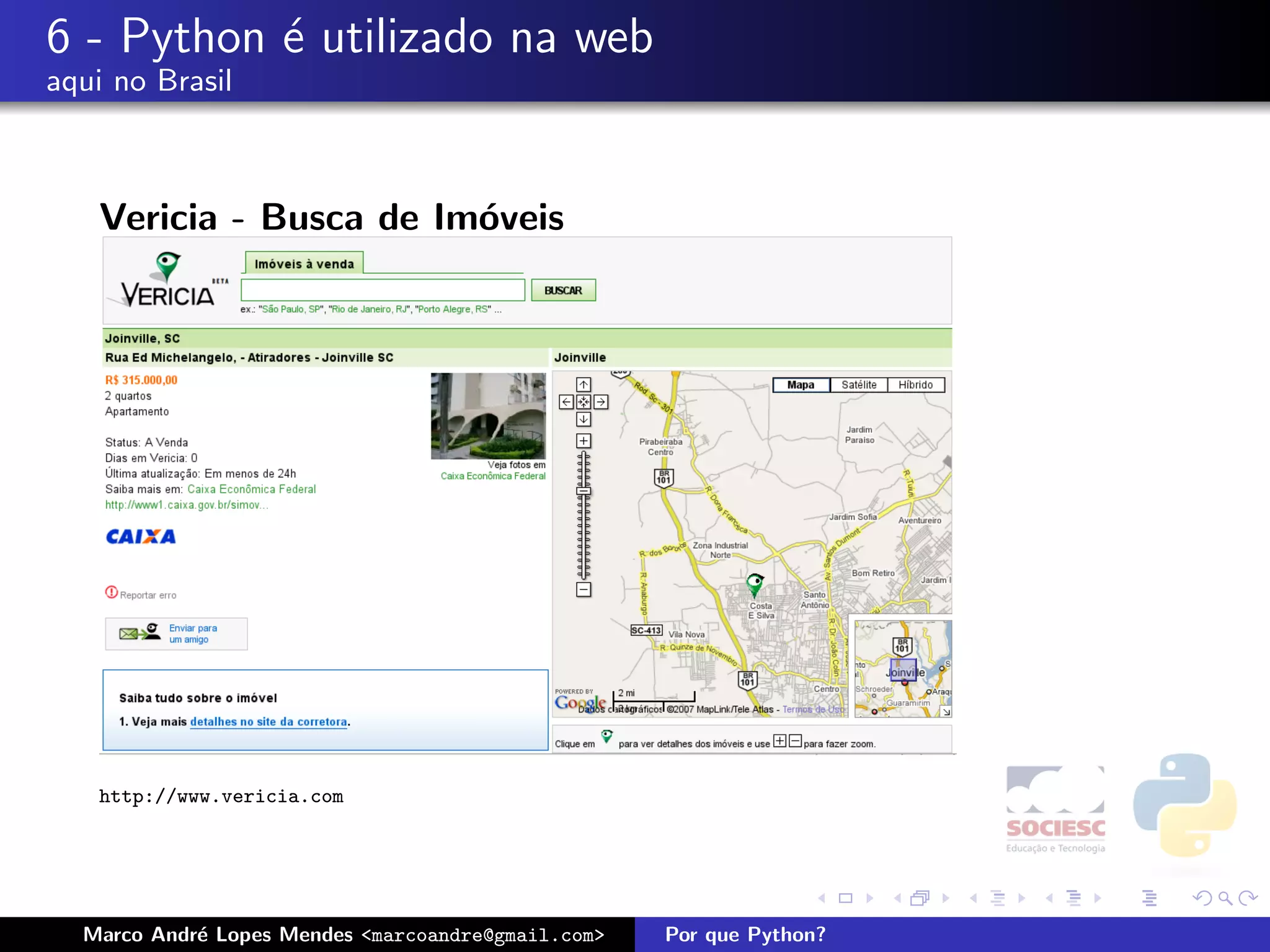1270x952 pixels.
Task: Pan map down with the arrow
Action: (584, 419)
